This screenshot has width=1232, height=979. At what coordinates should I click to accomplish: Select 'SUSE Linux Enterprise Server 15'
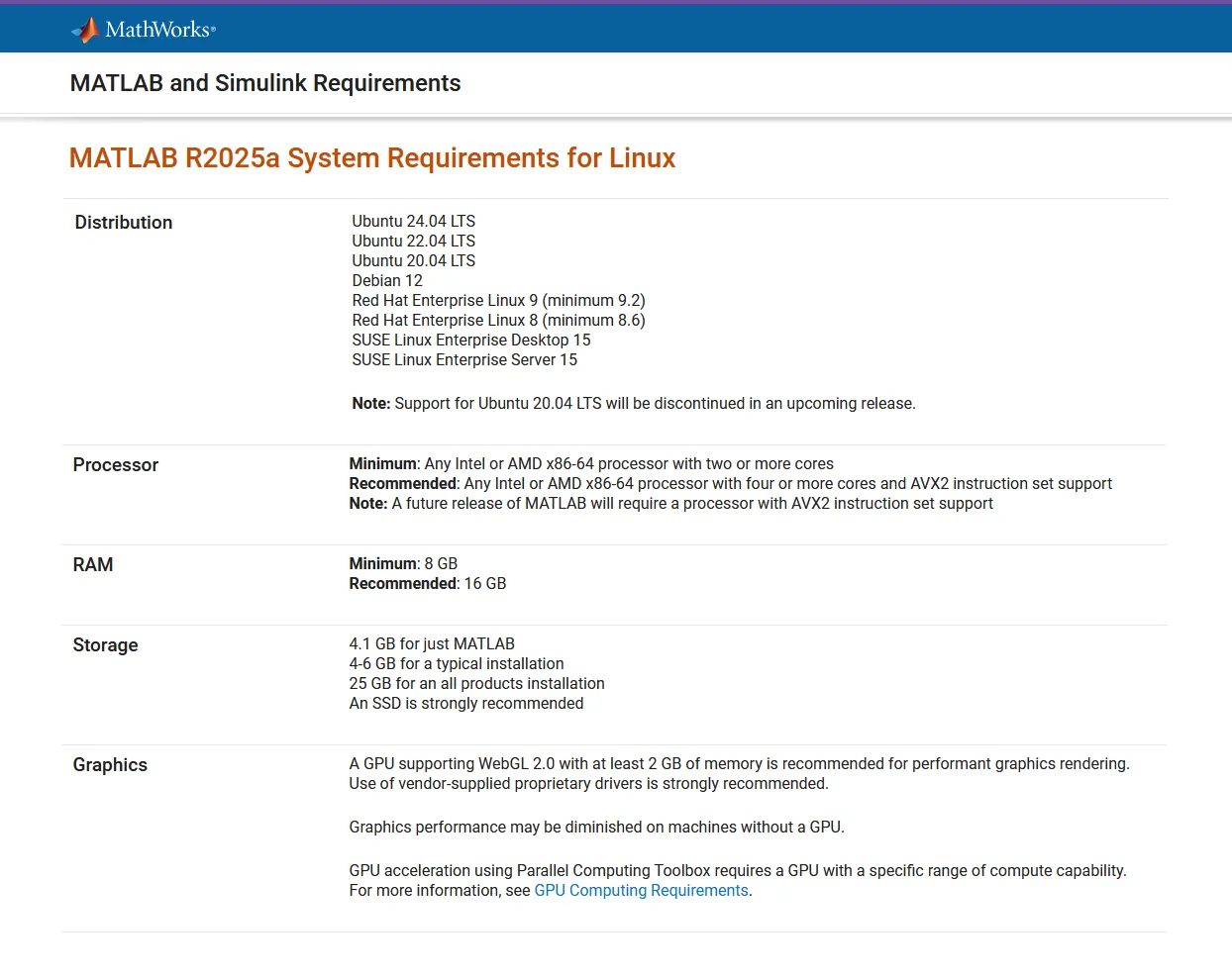click(x=464, y=360)
